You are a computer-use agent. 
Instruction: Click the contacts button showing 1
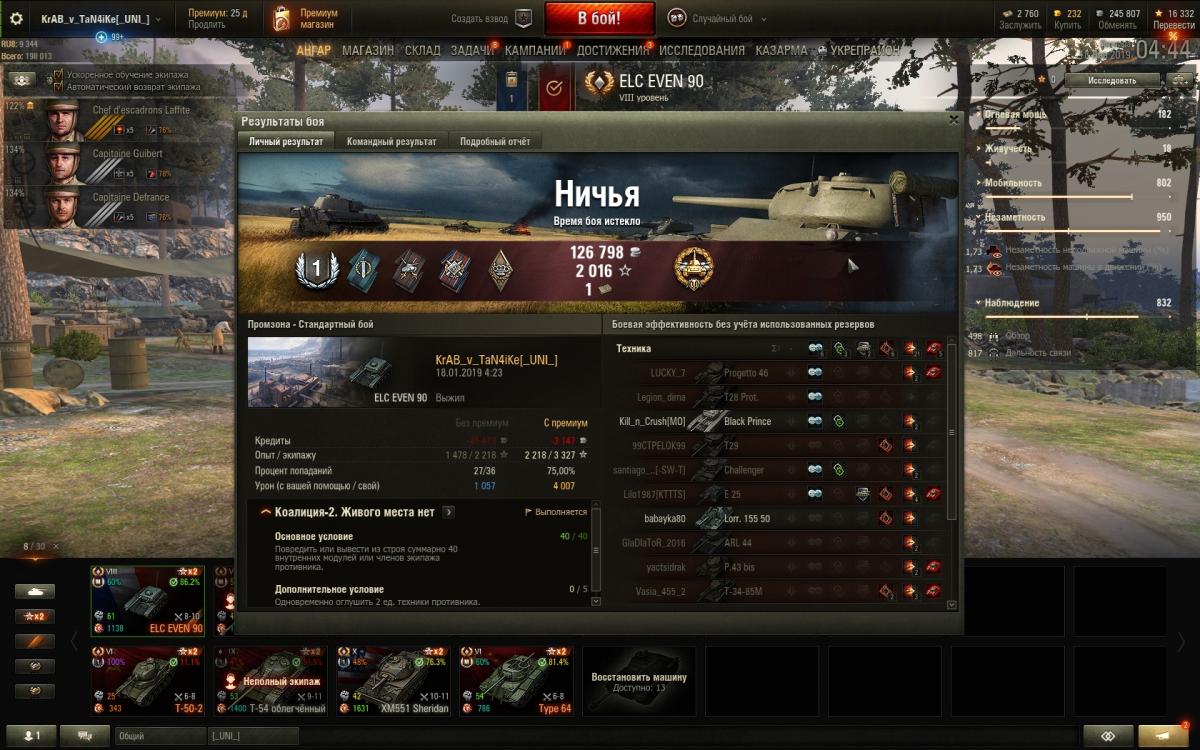tap(29, 736)
